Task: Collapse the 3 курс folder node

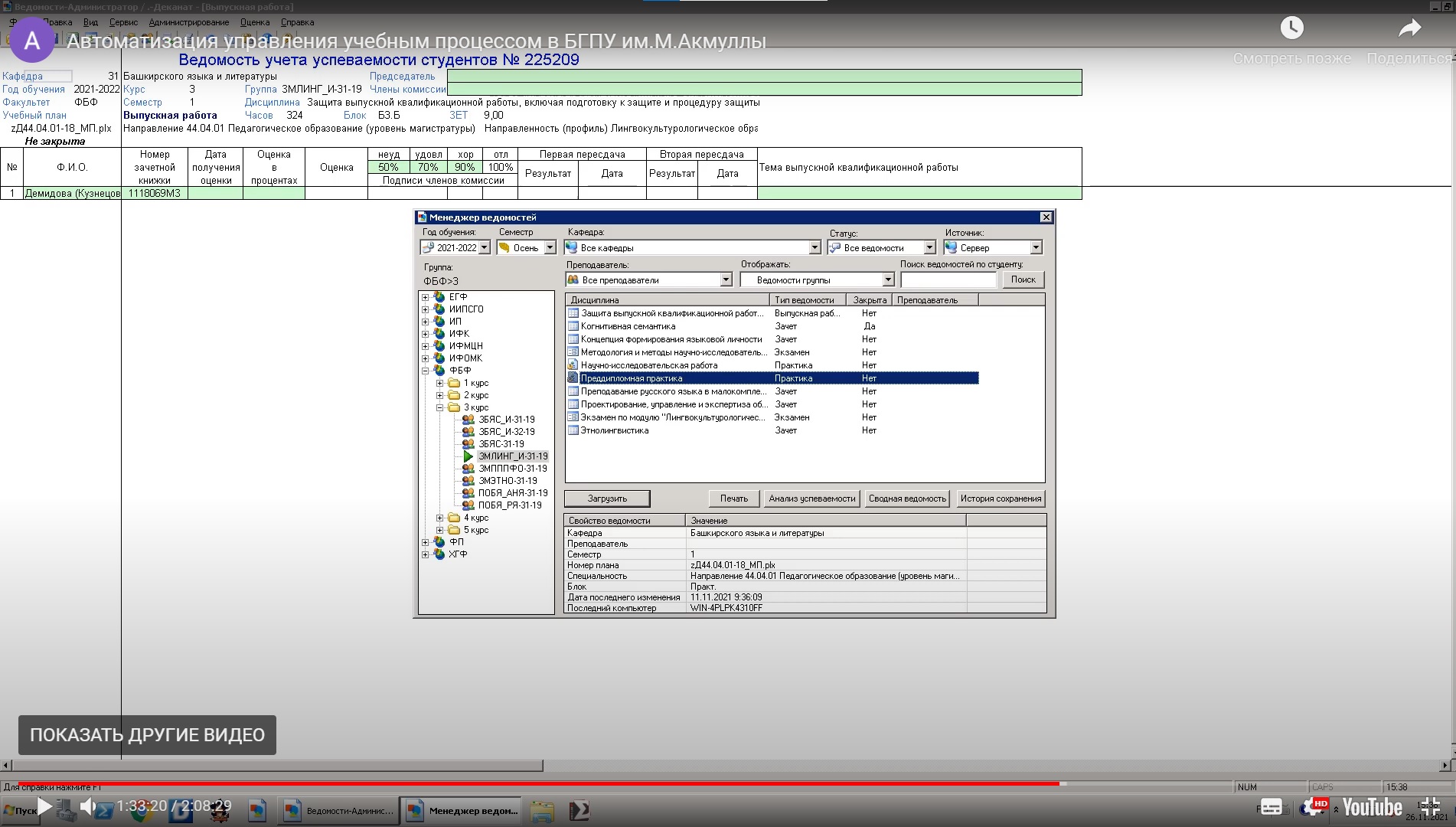Action: (440, 407)
